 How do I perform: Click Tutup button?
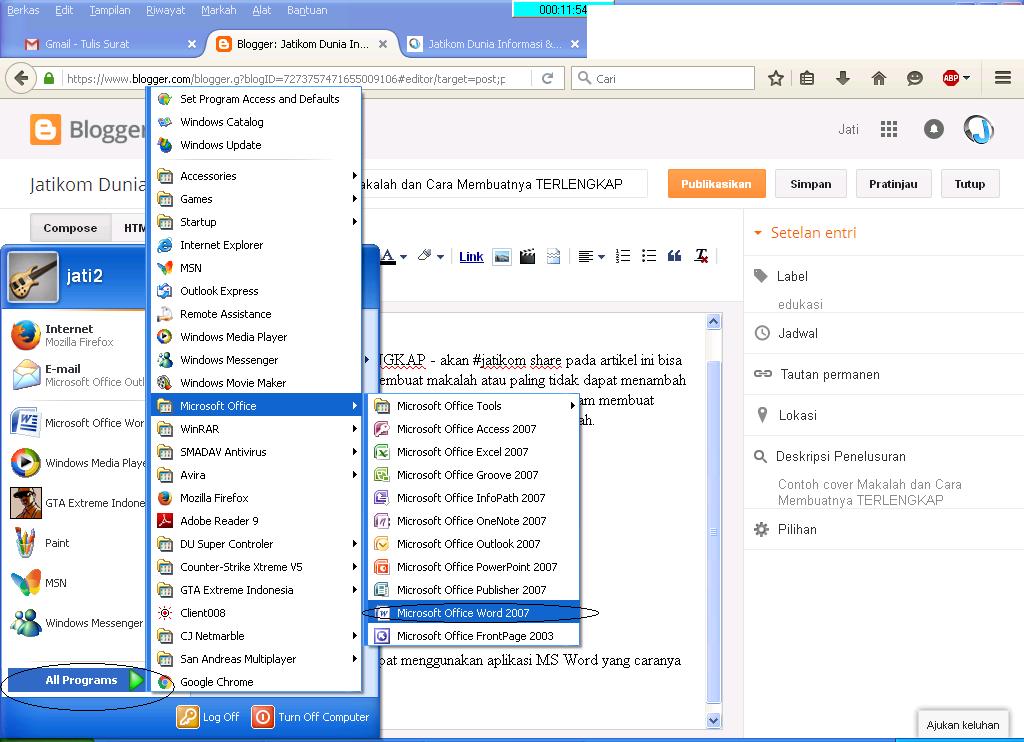[x=970, y=184]
